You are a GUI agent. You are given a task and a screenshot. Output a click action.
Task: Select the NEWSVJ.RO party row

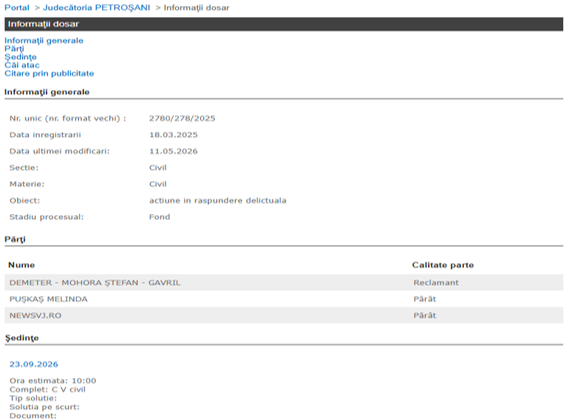click(x=284, y=316)
